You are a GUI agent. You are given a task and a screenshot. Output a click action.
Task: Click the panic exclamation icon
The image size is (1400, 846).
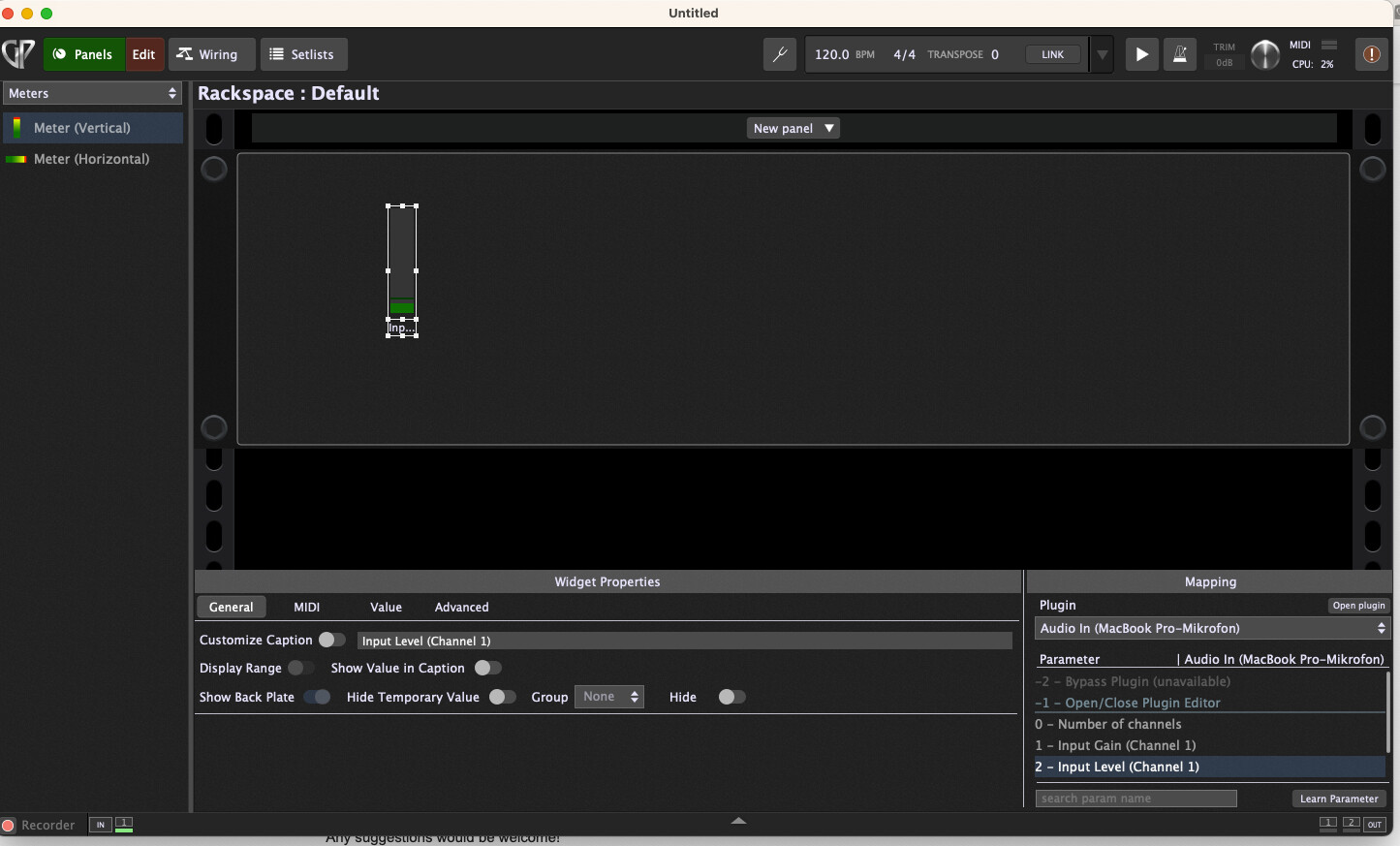(1372, 54)
